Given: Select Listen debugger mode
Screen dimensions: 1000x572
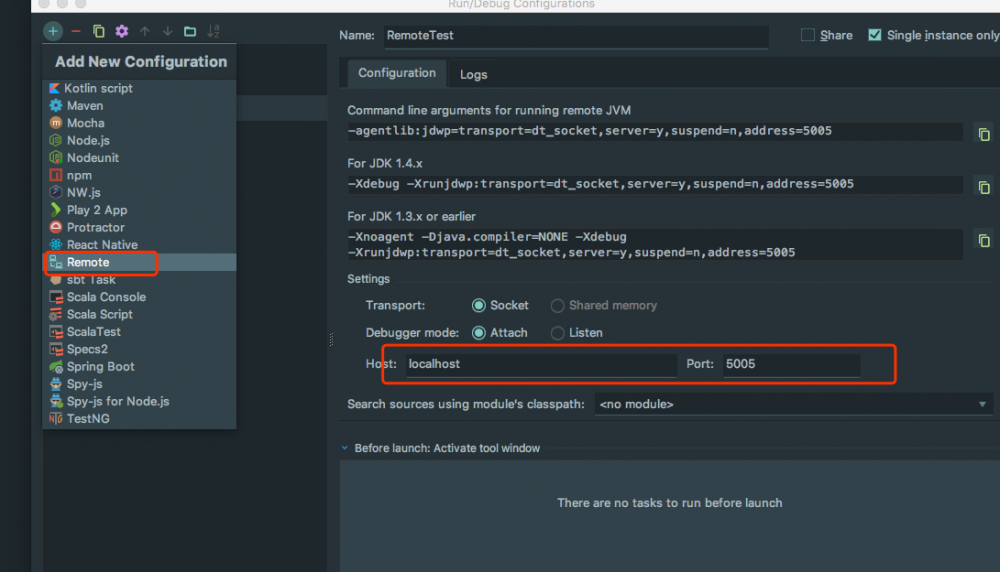Looking at the screenshot, I should click(558, 333).
